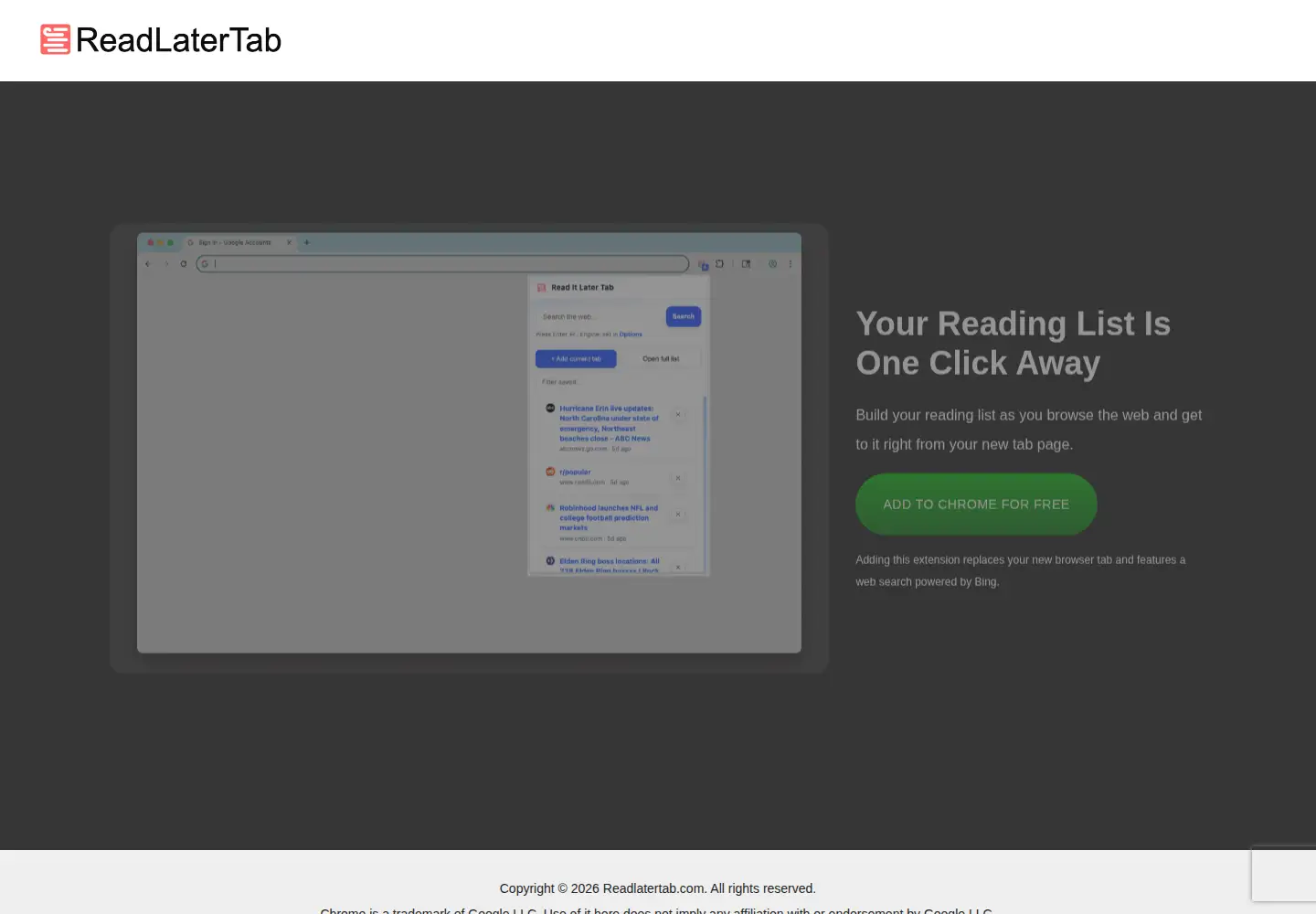Click the "Read It Later Tab" popup title in the preview

pos(582,288)
